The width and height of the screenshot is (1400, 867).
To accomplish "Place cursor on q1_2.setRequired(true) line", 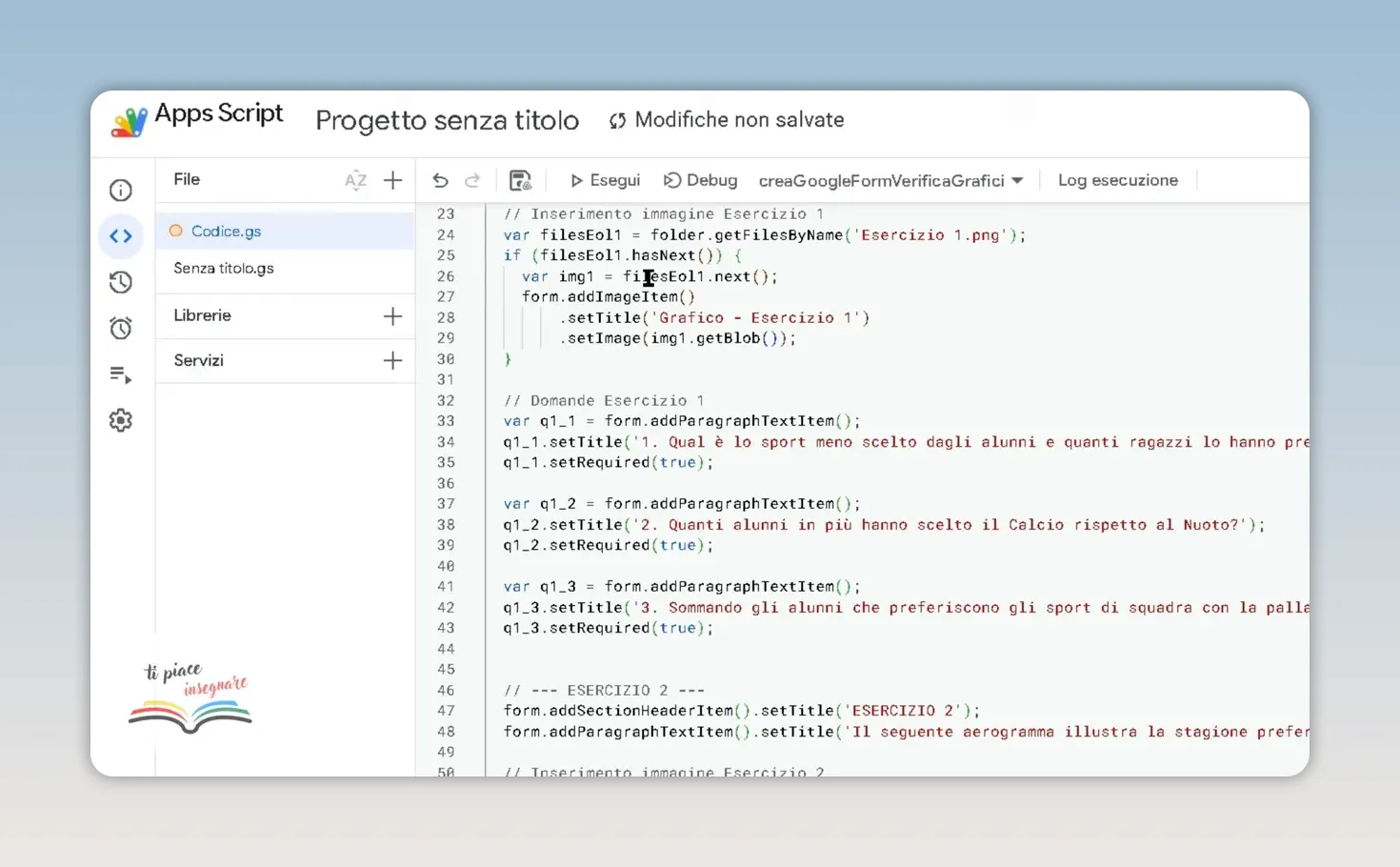I will point(609,546).
